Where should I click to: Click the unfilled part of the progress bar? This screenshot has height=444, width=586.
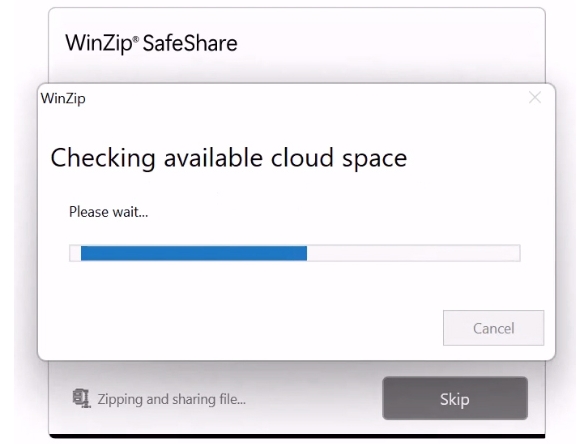pyautogui.click(x=413, y=253)
